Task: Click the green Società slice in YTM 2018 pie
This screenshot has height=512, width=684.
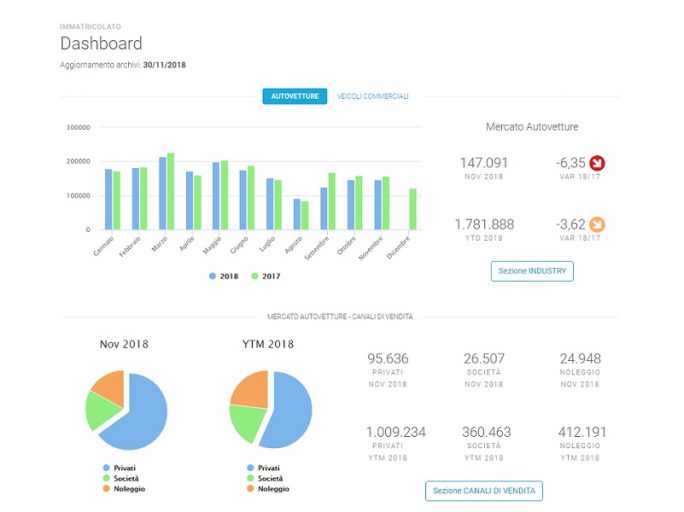Action: click(247, 421)
